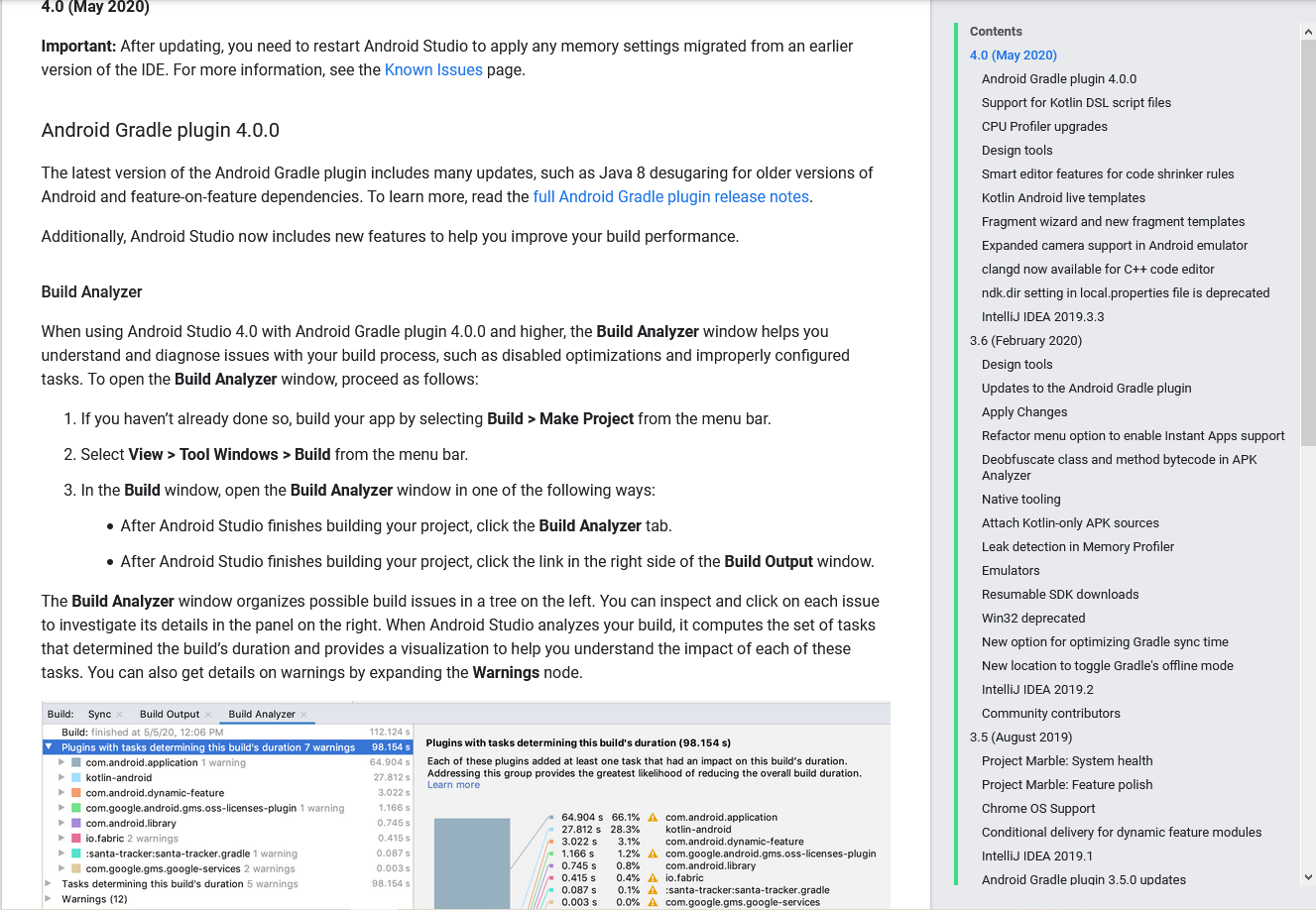Expand oss-licenses-plugin tree node
The height and width of the screenshot is (910, 1316).
click(x=61, y=808)
